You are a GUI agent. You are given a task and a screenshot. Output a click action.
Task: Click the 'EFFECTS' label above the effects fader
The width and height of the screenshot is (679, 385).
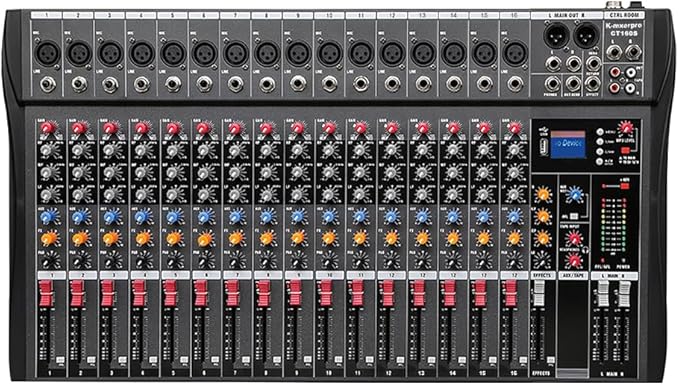coord(543,275)
